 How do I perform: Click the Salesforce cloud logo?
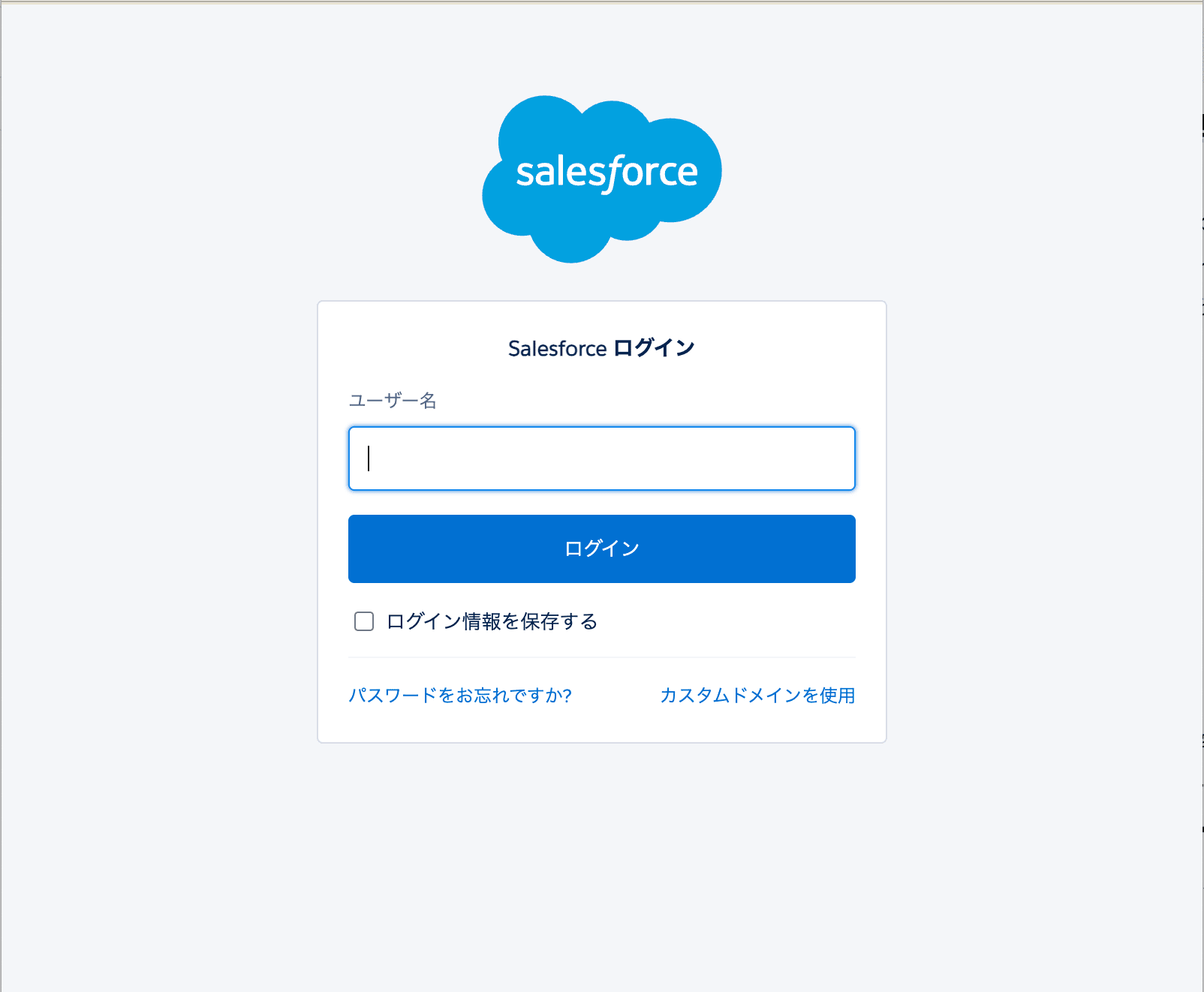tap(602, 179)
